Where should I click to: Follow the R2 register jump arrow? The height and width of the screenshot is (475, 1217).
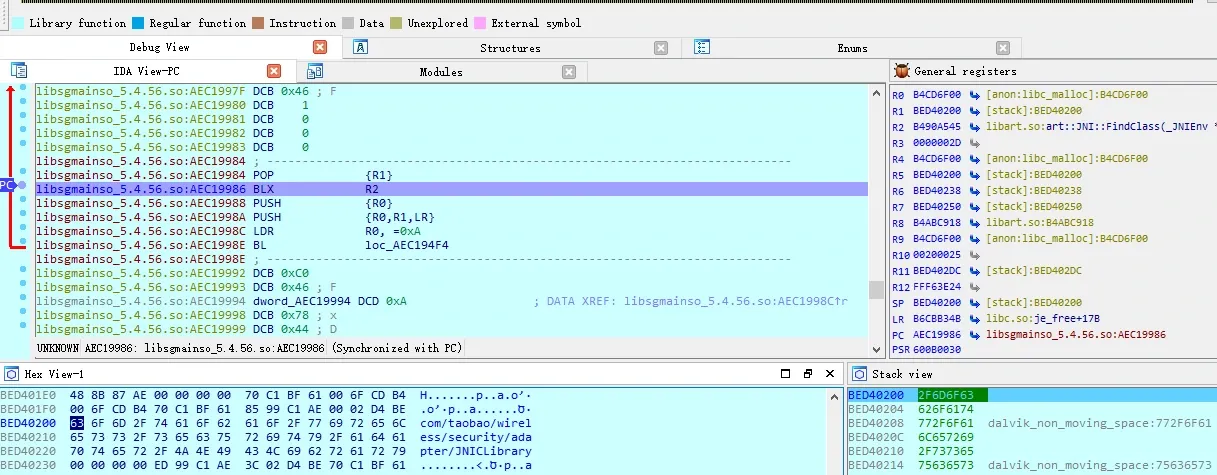[x=974, y=127]
